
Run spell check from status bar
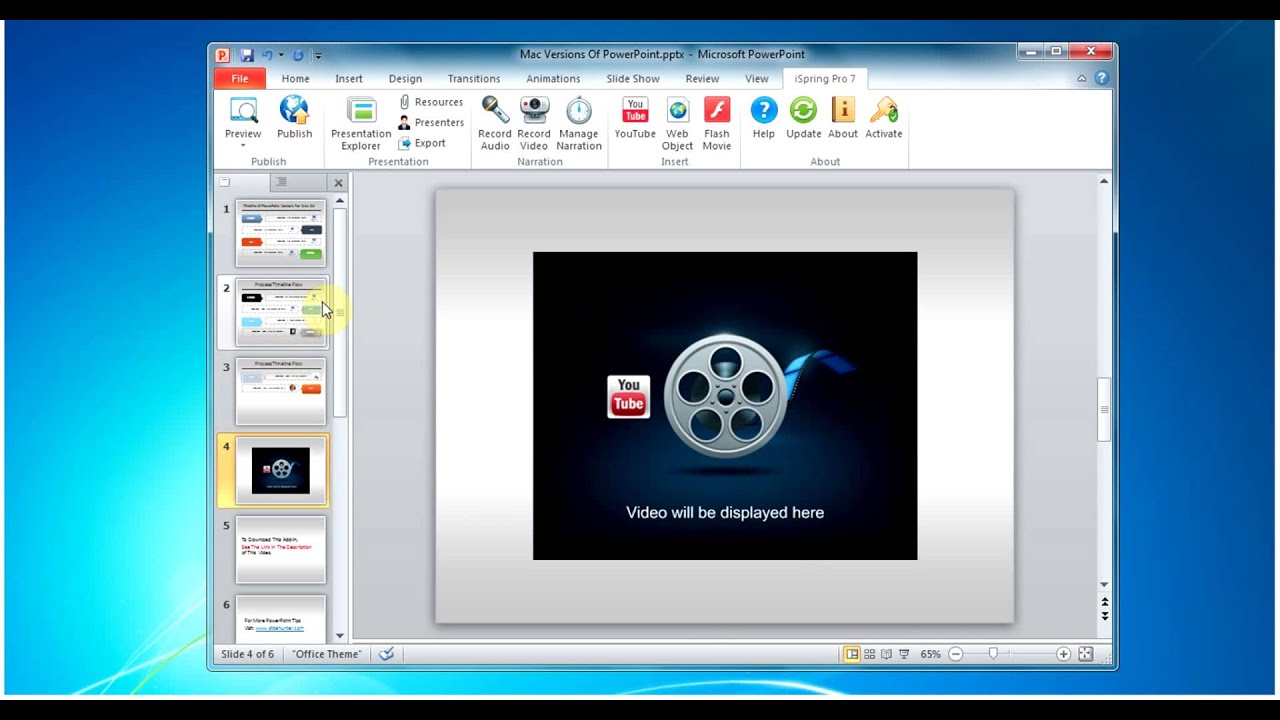(x=386, y=654)
